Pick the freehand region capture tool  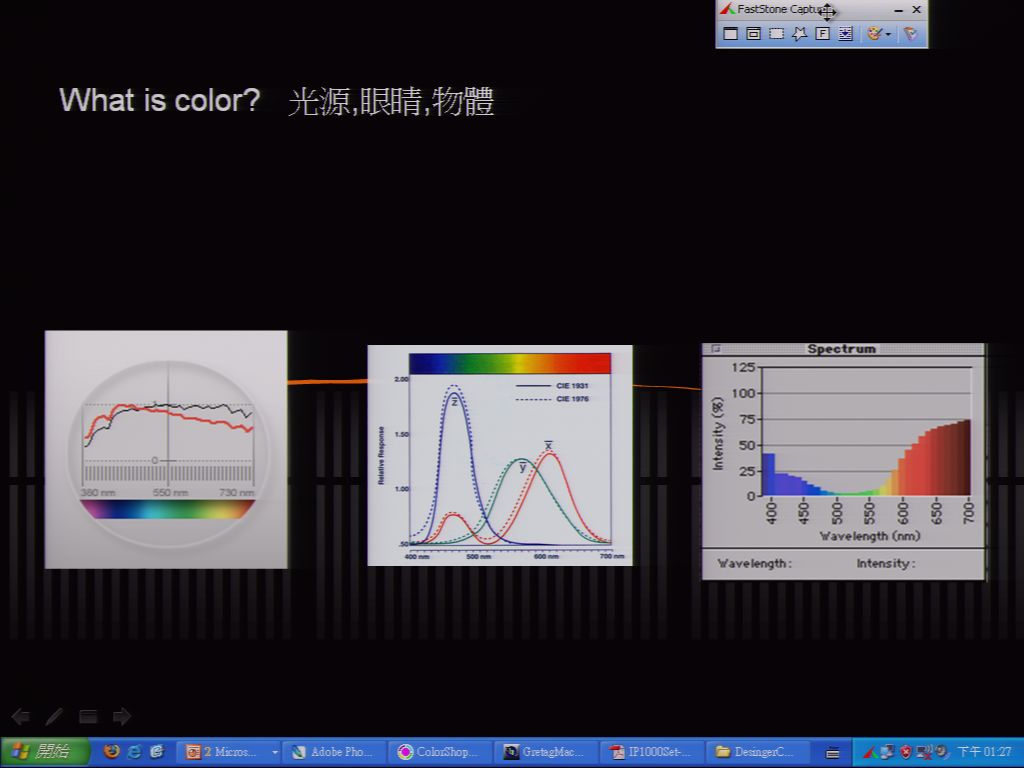(799, 34)
